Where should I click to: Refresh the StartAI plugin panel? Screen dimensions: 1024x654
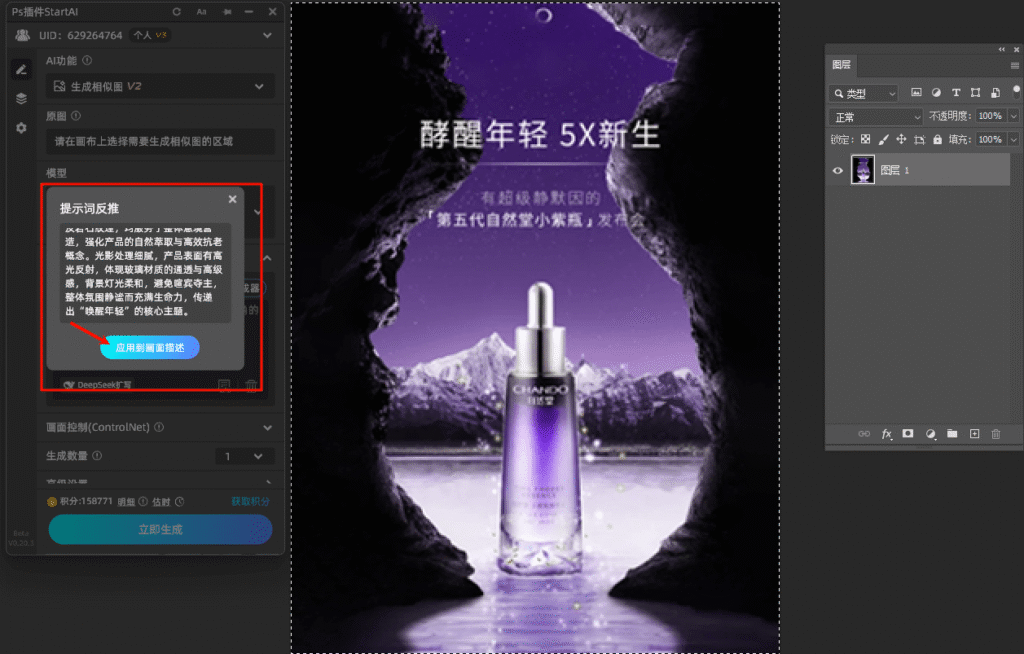176,12
